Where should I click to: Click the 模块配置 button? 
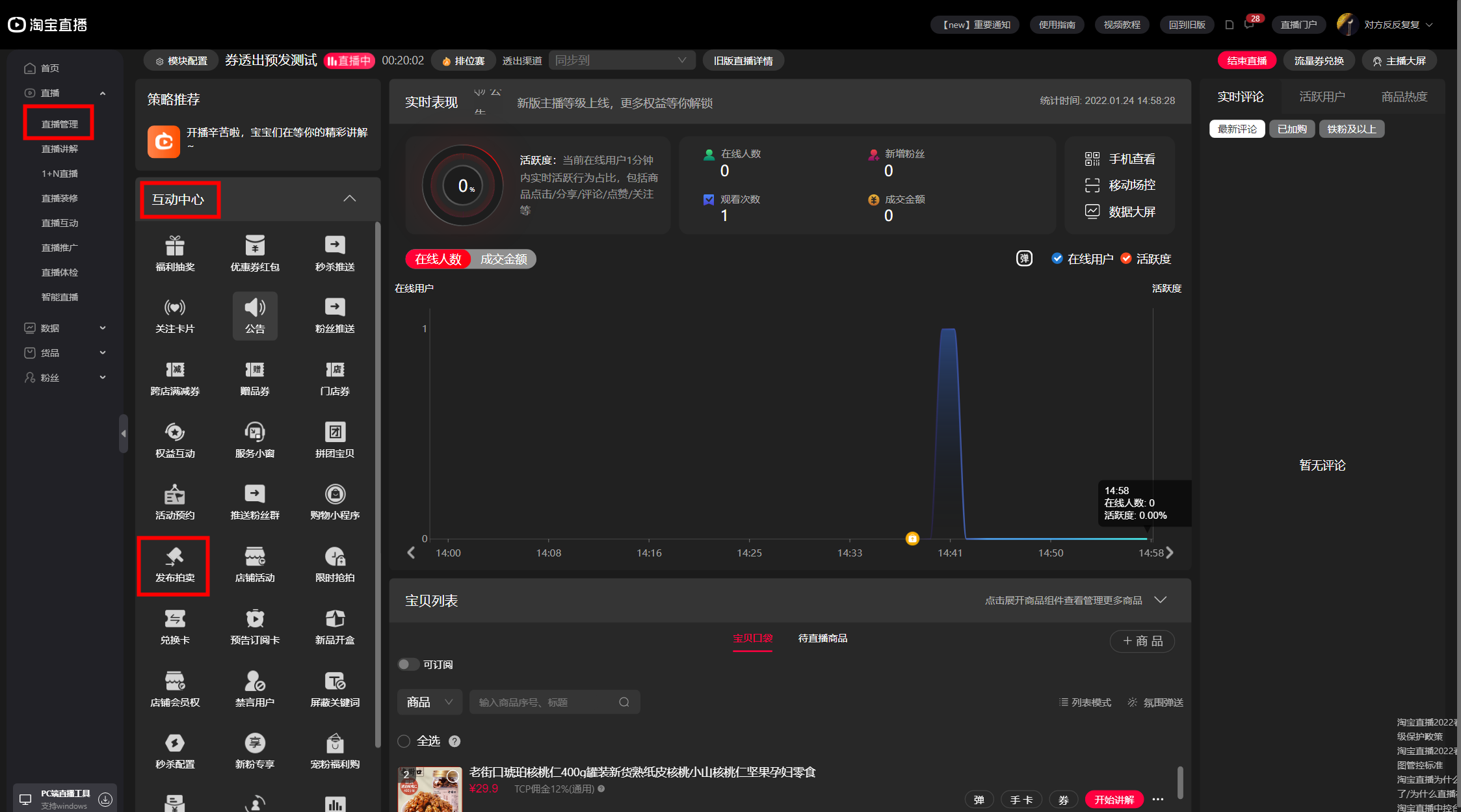tap(181, 60)
